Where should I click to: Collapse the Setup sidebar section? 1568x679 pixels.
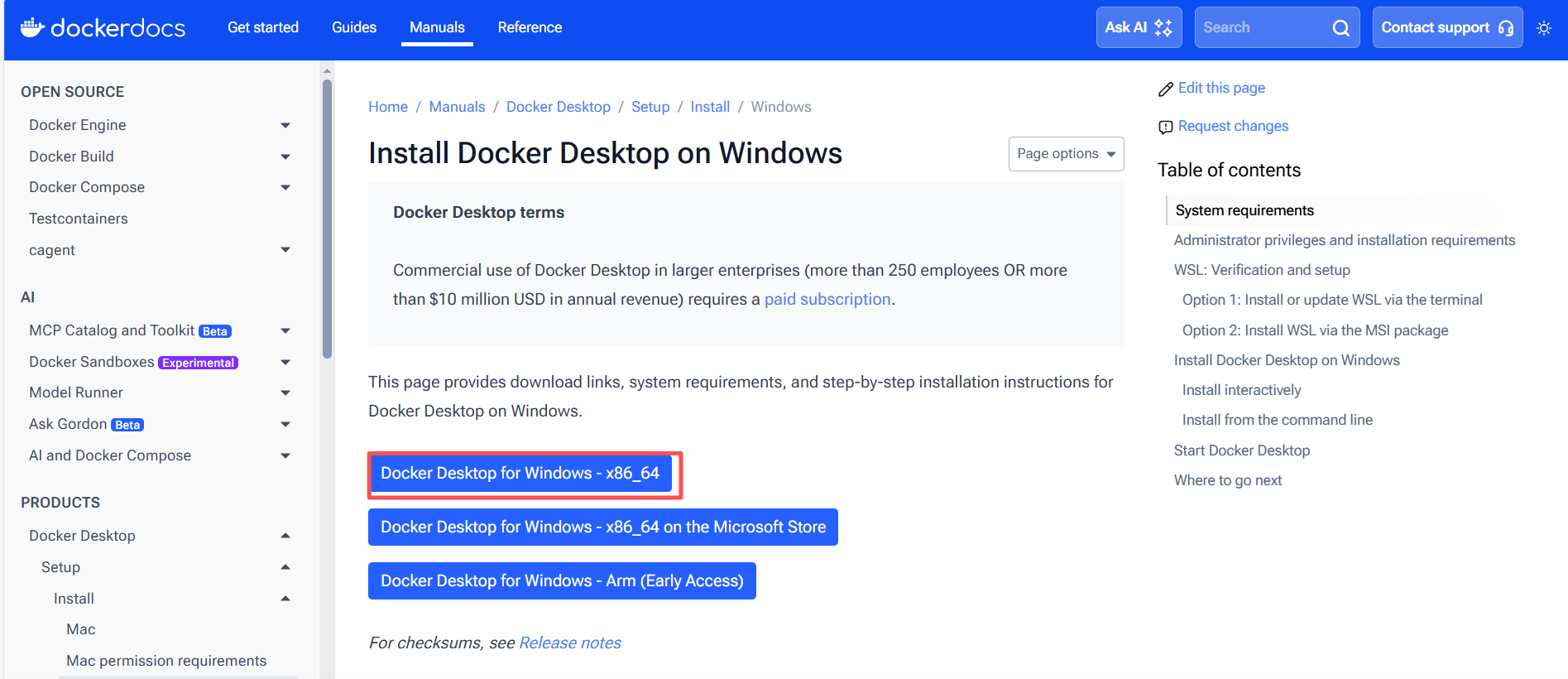285,567
